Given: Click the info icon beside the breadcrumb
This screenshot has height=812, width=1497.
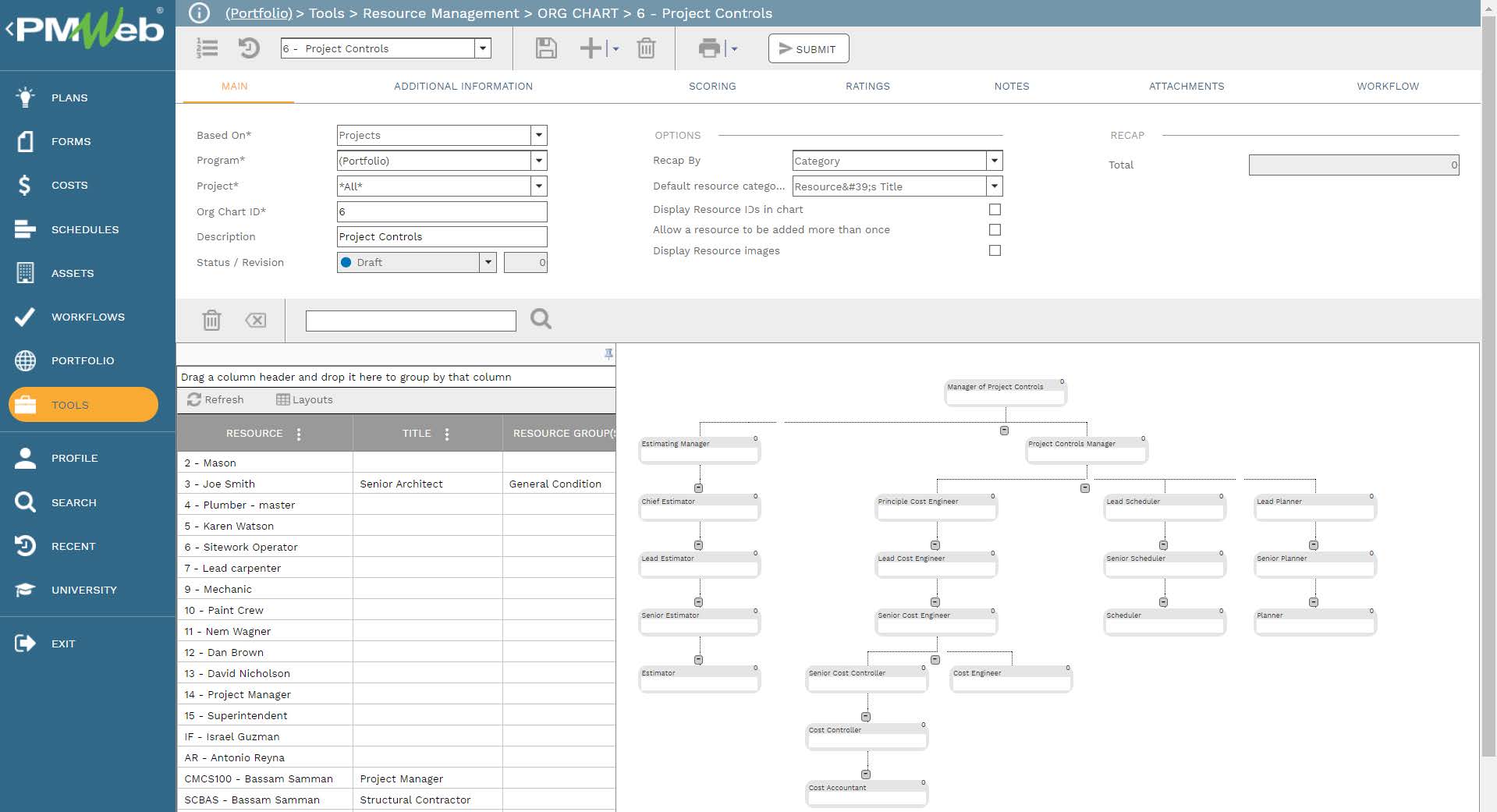Looking at the screenshot, I should 200,13.
